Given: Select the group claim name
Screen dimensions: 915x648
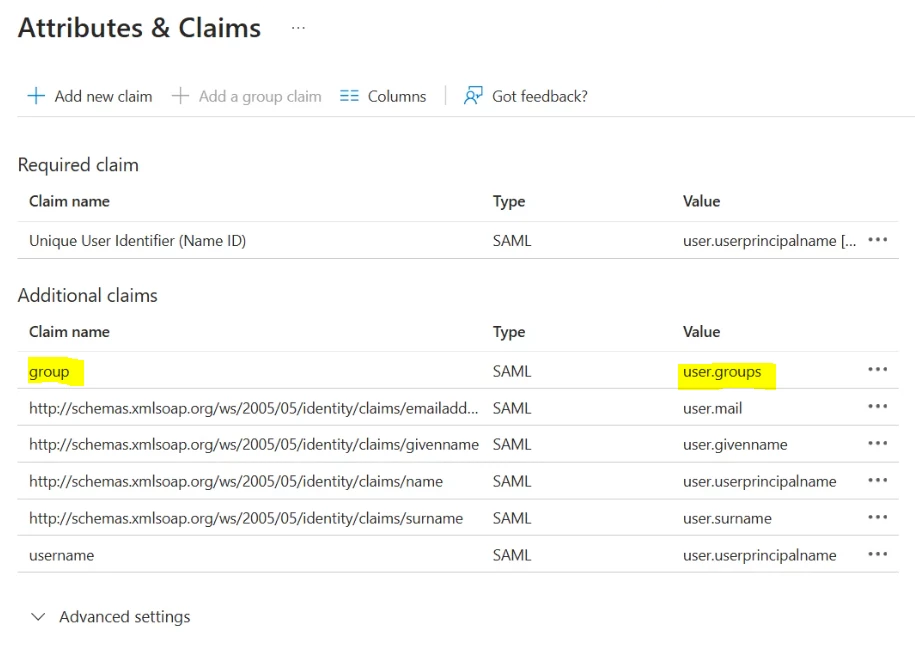Looking at the screenshot, I should tap(49, 372).
